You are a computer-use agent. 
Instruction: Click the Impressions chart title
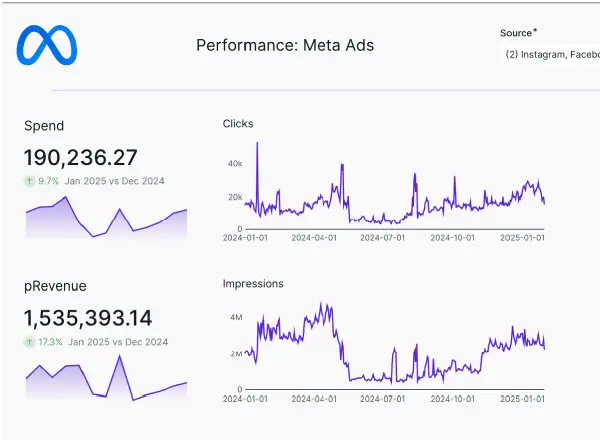(x=252, y=284)
